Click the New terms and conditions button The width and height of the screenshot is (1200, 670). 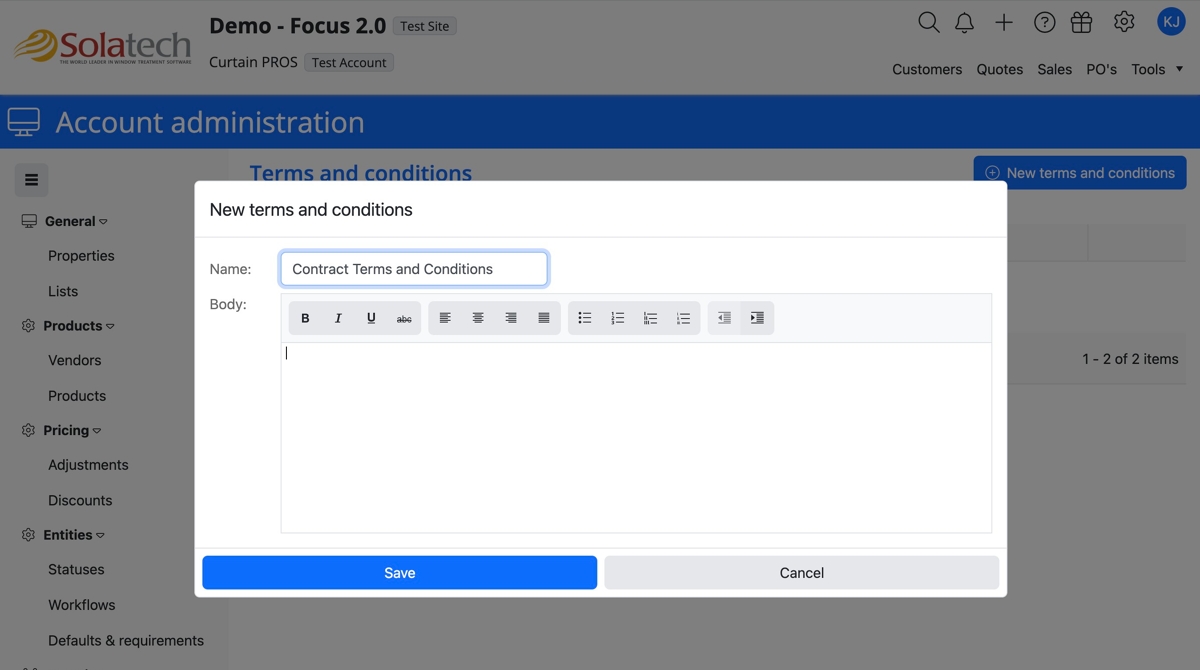1080,173
